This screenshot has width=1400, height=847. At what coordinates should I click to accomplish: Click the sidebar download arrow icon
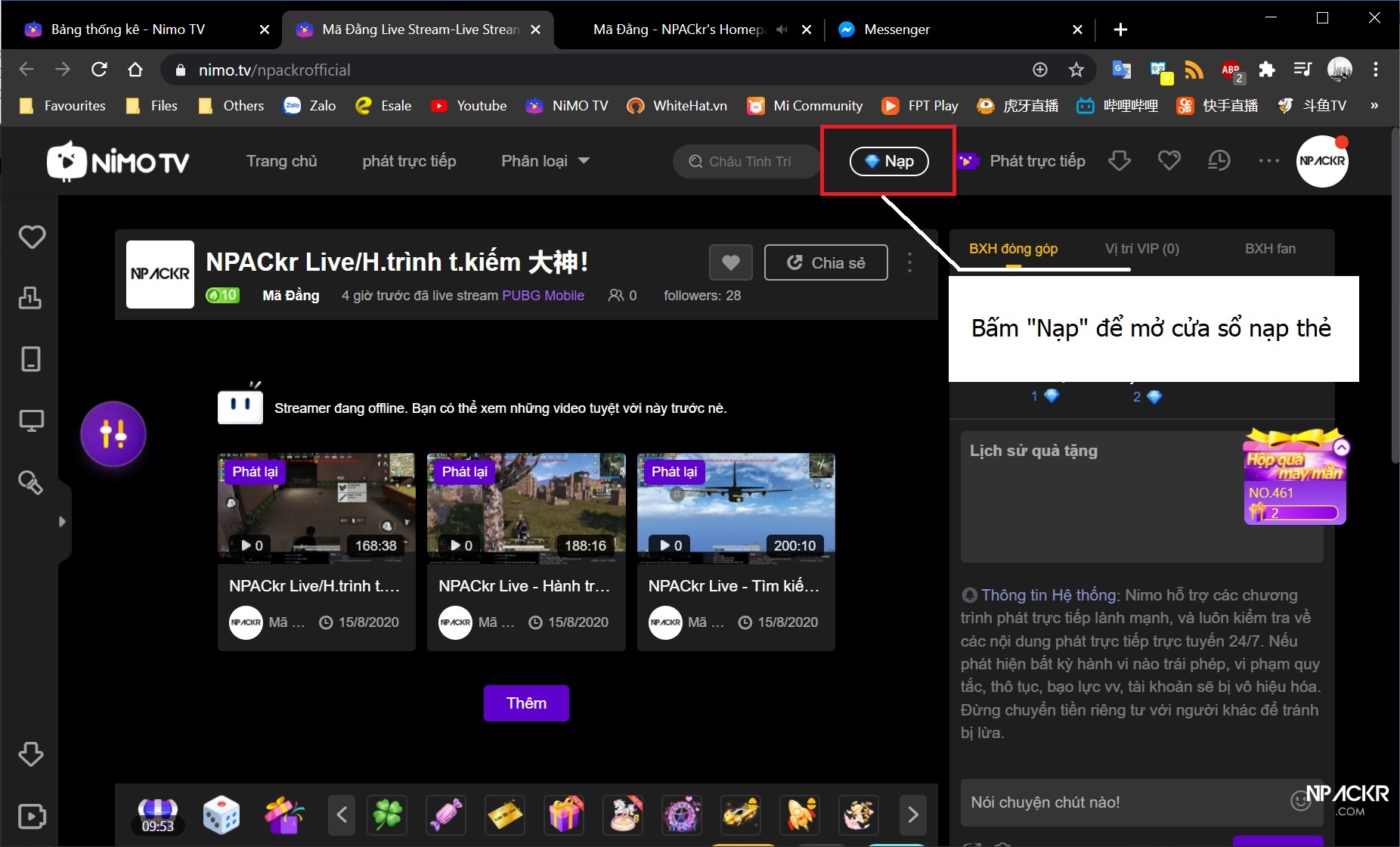[31, 754]
